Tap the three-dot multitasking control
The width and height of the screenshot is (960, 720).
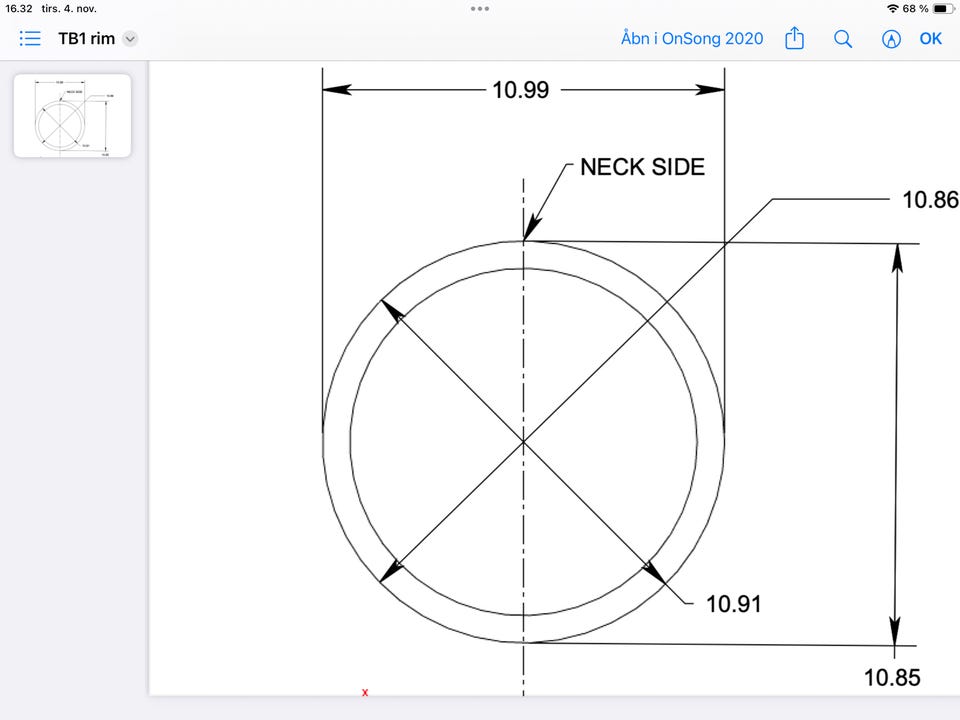click(x=479, y=9)
